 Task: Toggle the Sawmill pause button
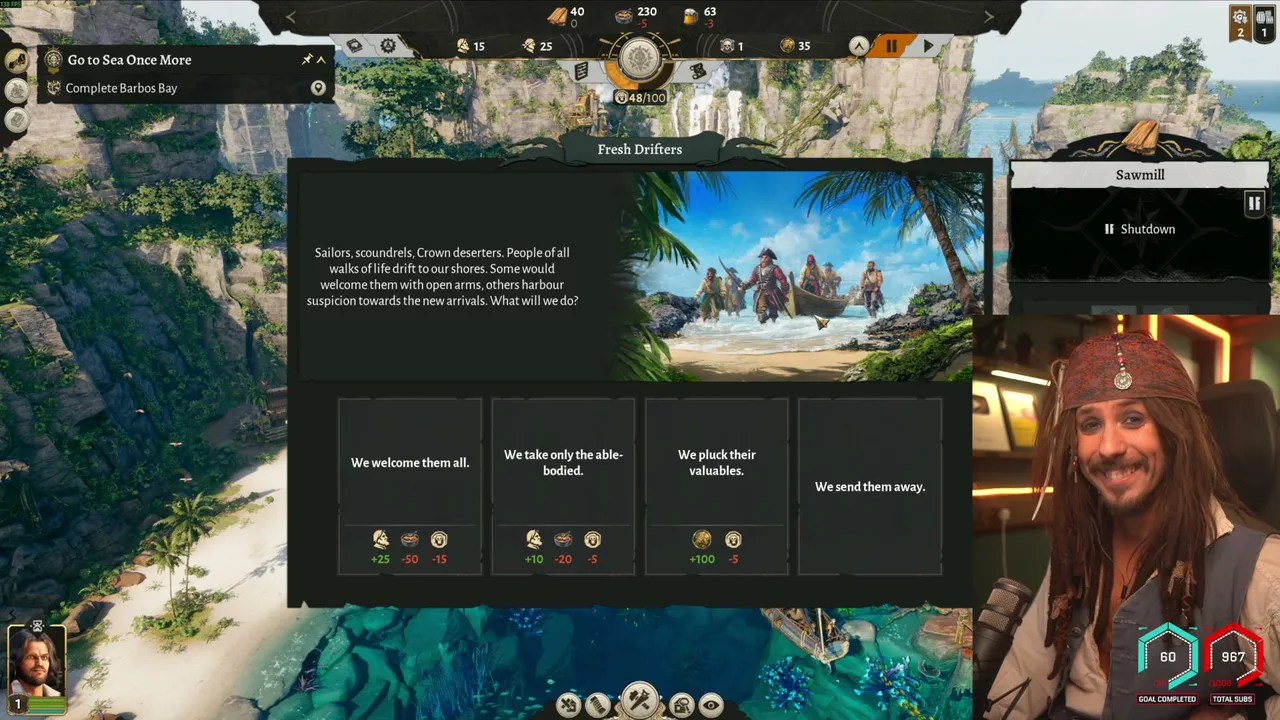tap(1254, 203)
